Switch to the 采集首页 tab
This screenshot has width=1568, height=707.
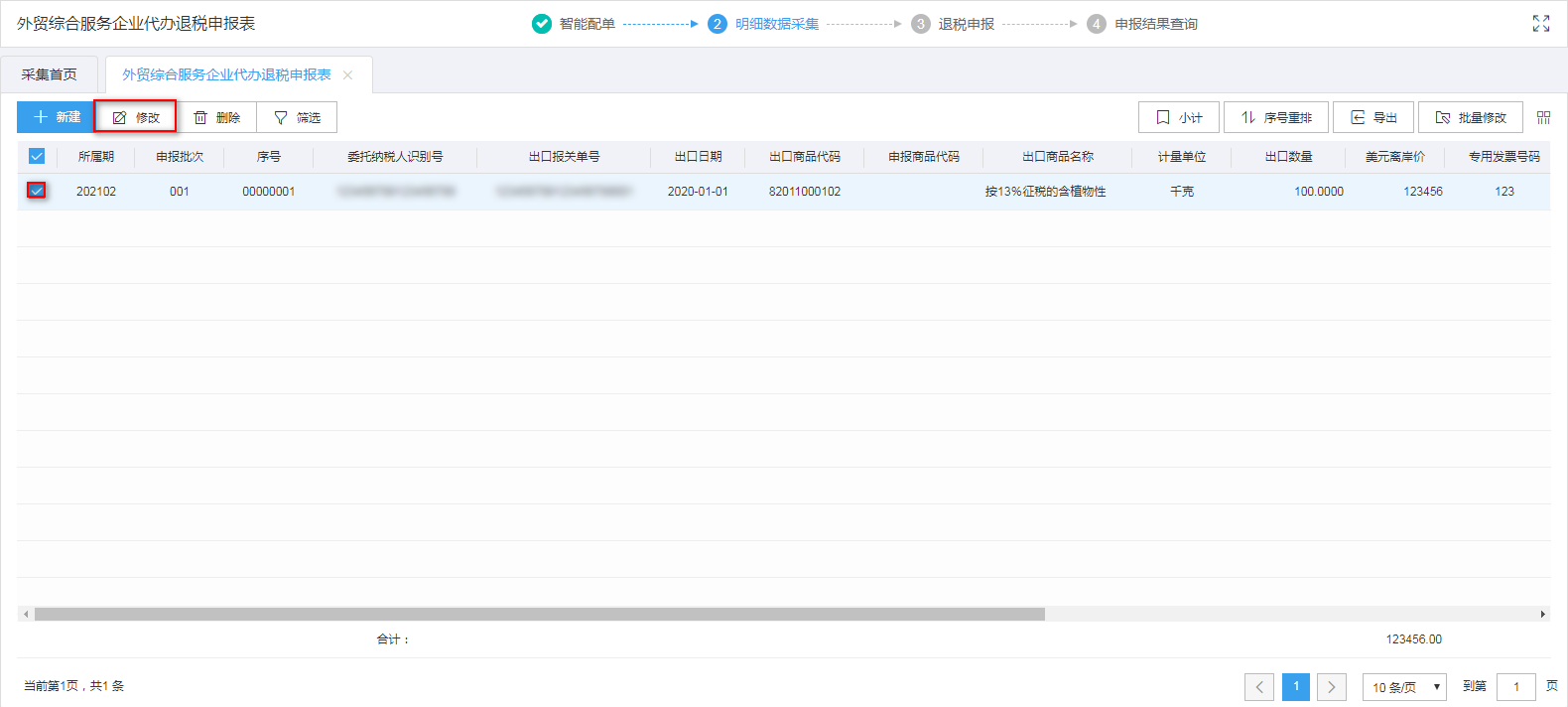(50, 74)
